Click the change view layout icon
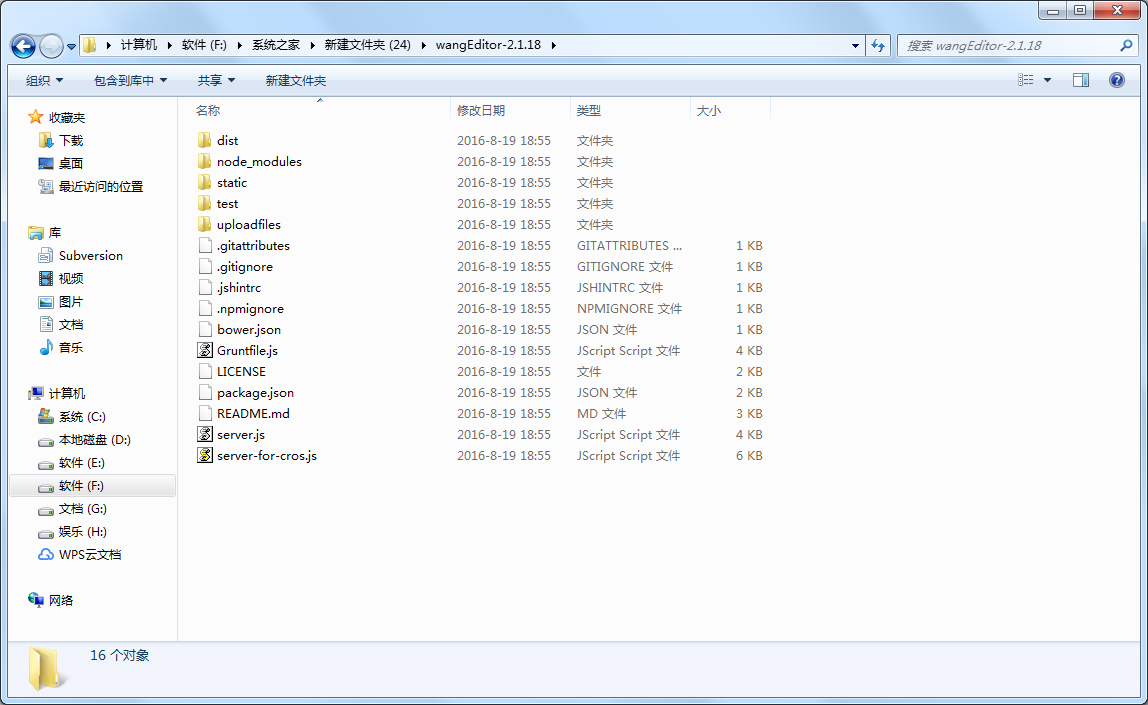This screenshot has height=705, width=1148. click(x=1025, y=80)
